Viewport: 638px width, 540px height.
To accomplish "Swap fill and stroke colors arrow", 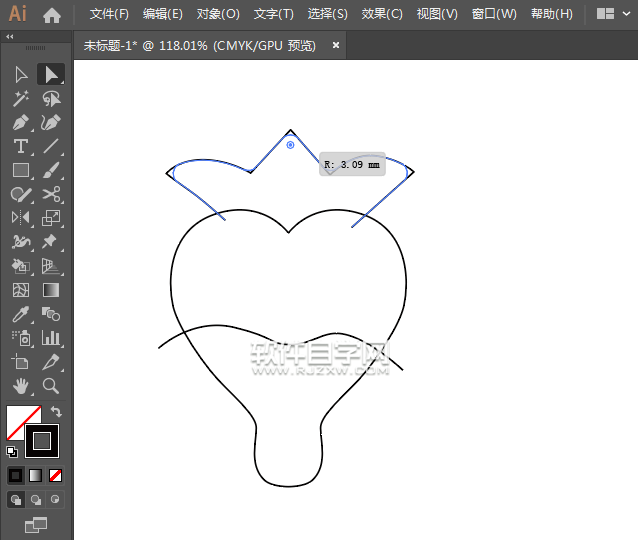I will (57, 411).
